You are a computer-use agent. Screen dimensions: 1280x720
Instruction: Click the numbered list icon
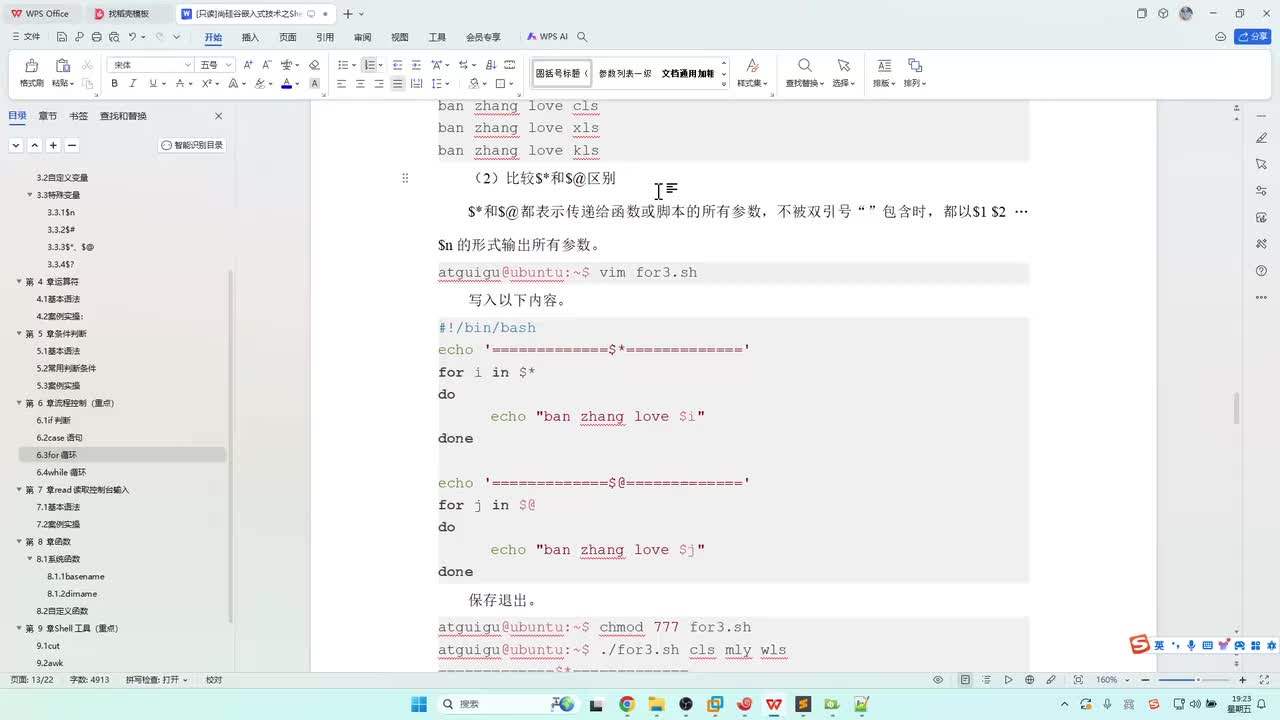pos(369,65)
